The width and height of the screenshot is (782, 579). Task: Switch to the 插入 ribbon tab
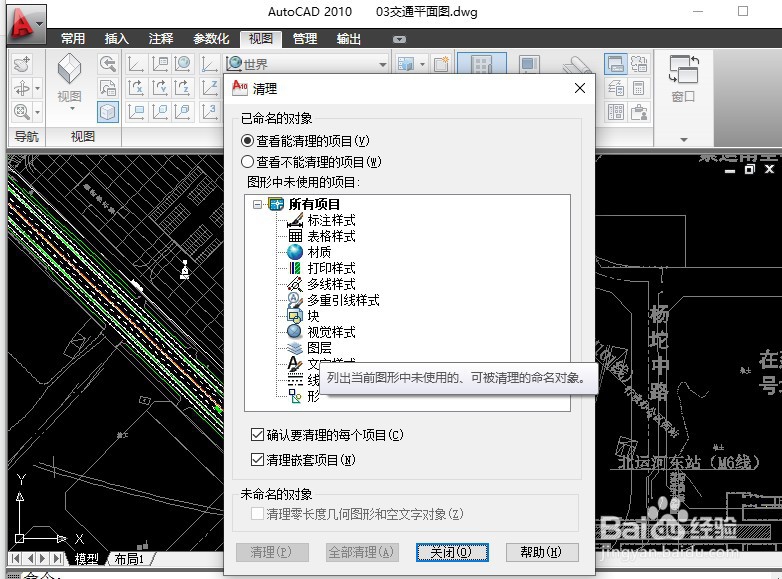117,38
